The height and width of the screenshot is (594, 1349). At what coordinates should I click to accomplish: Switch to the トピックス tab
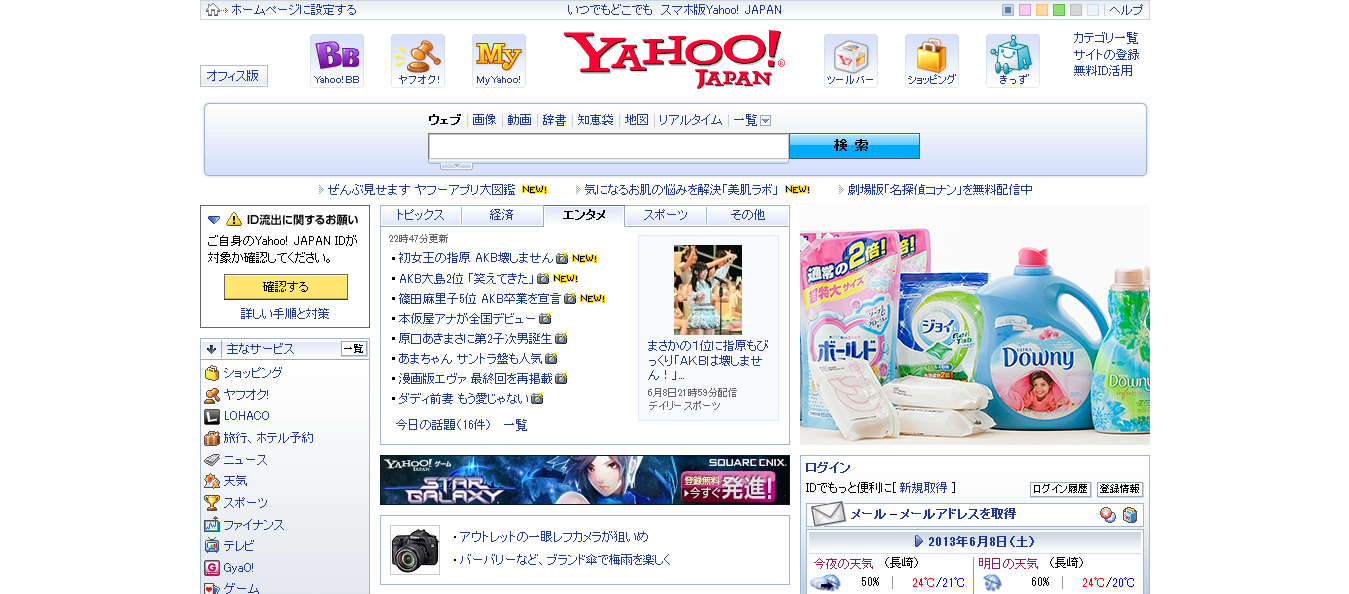coord(420,215)
